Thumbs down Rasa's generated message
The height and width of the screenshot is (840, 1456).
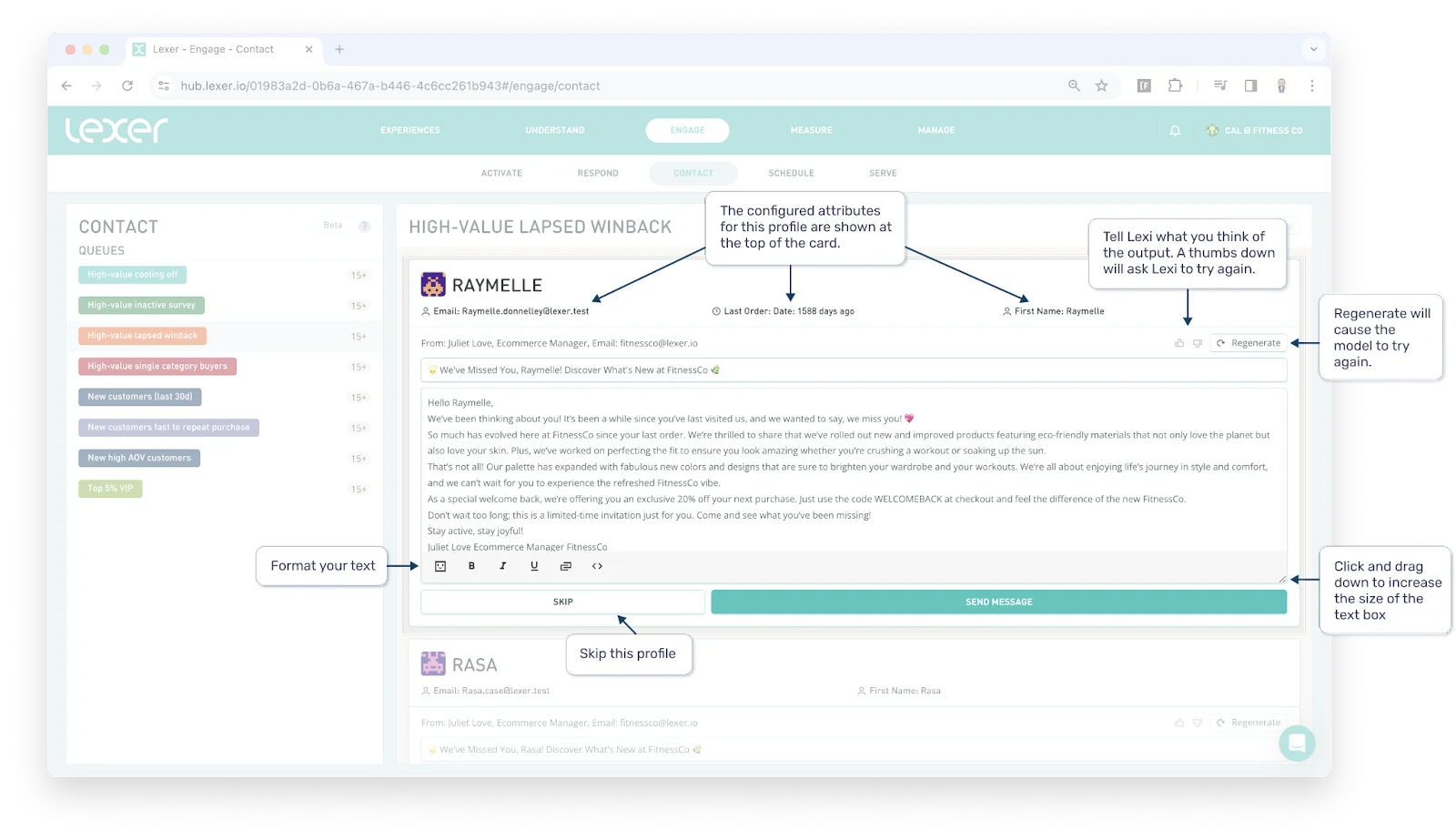click(1198, 723)
